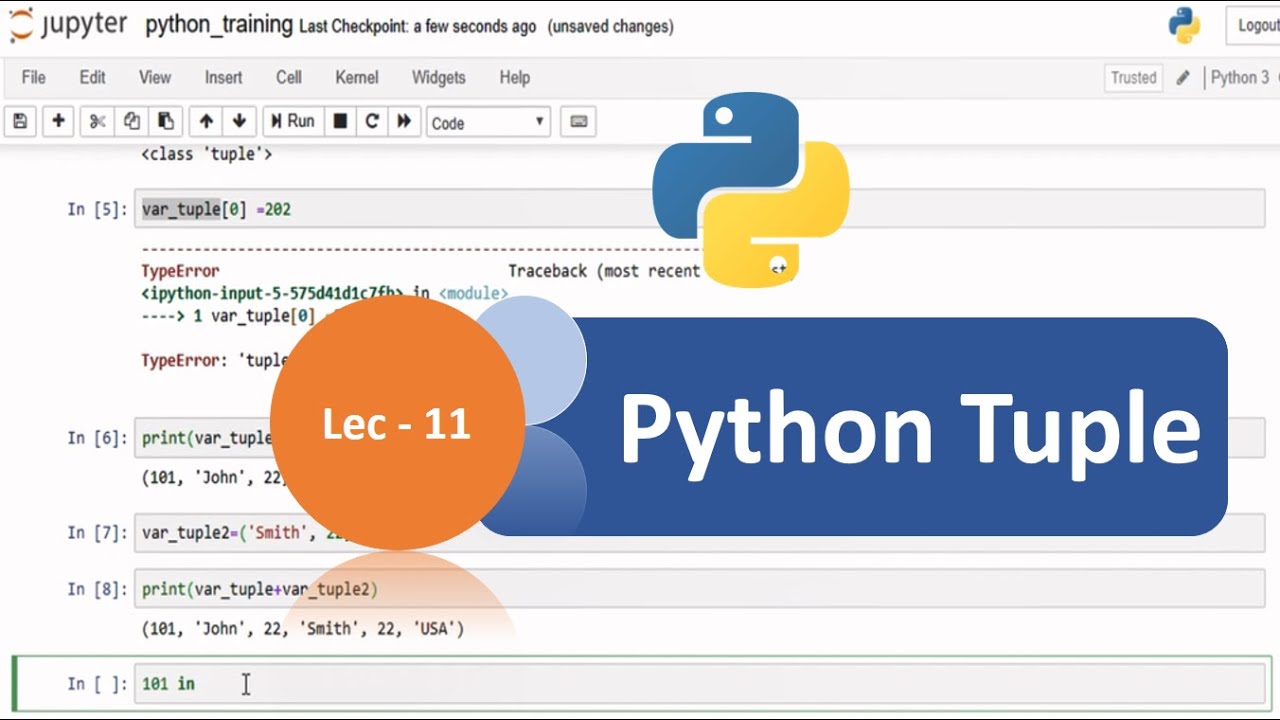The width and height of the screenshot is (1280, 720).
Task: Click the 'Last Checkpoint: a few seconds ago' text
Action: 418,26
